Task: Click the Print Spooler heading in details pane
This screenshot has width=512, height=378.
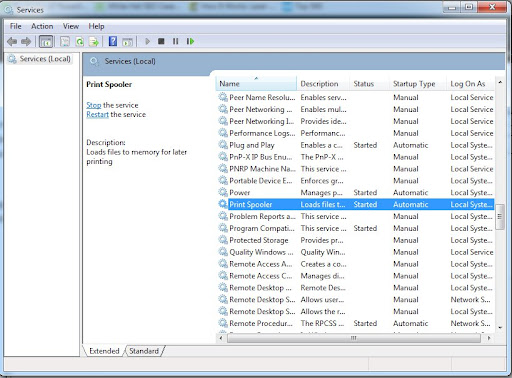Action: pos(109,84)
